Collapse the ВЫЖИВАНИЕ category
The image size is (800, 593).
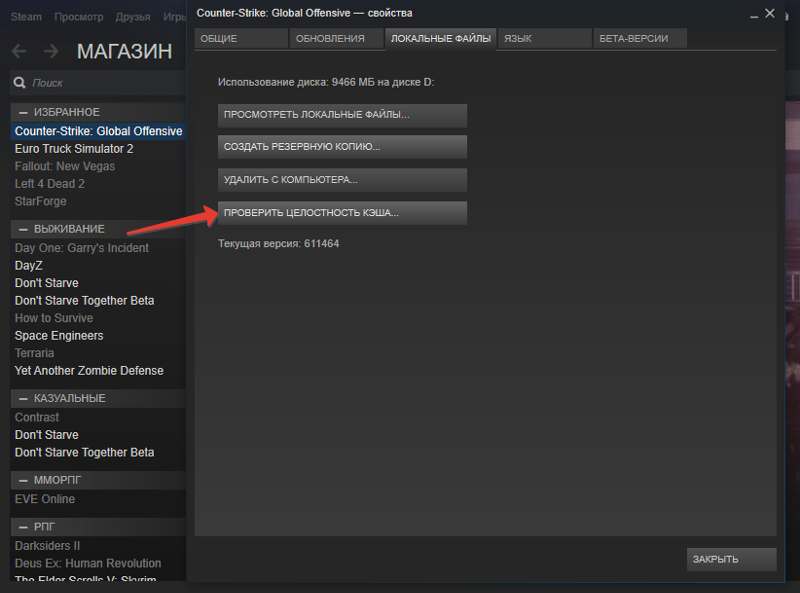tap(23, 229)
